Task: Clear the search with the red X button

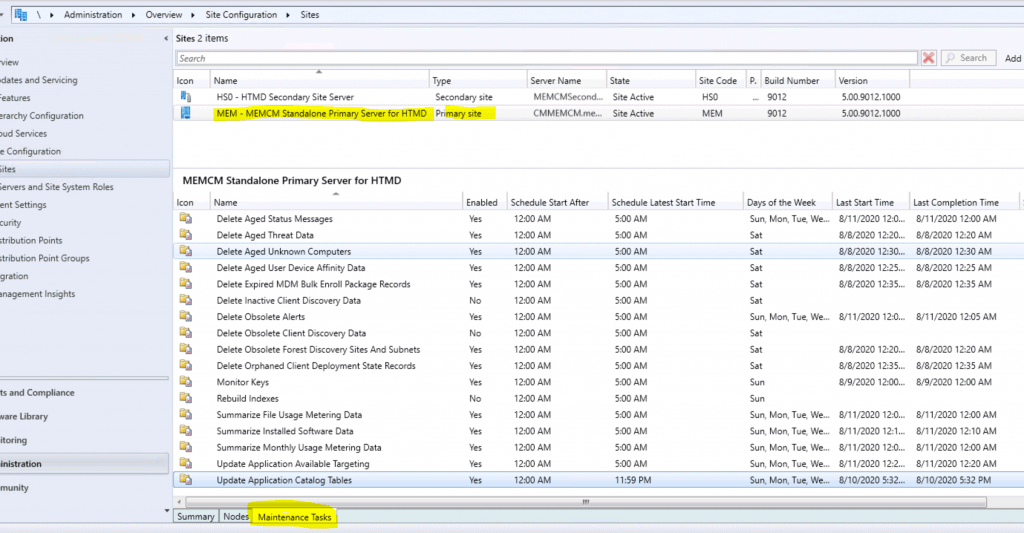Action: pyautogui.click(x=928, y=58)
